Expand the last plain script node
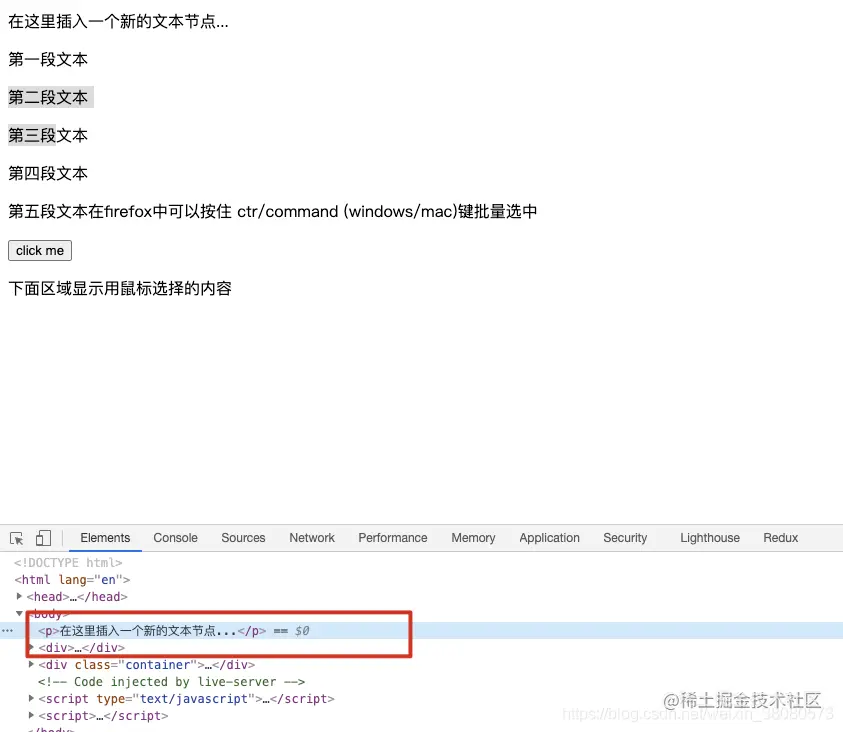This screenshot has height=732, width=843. (31, 715)
